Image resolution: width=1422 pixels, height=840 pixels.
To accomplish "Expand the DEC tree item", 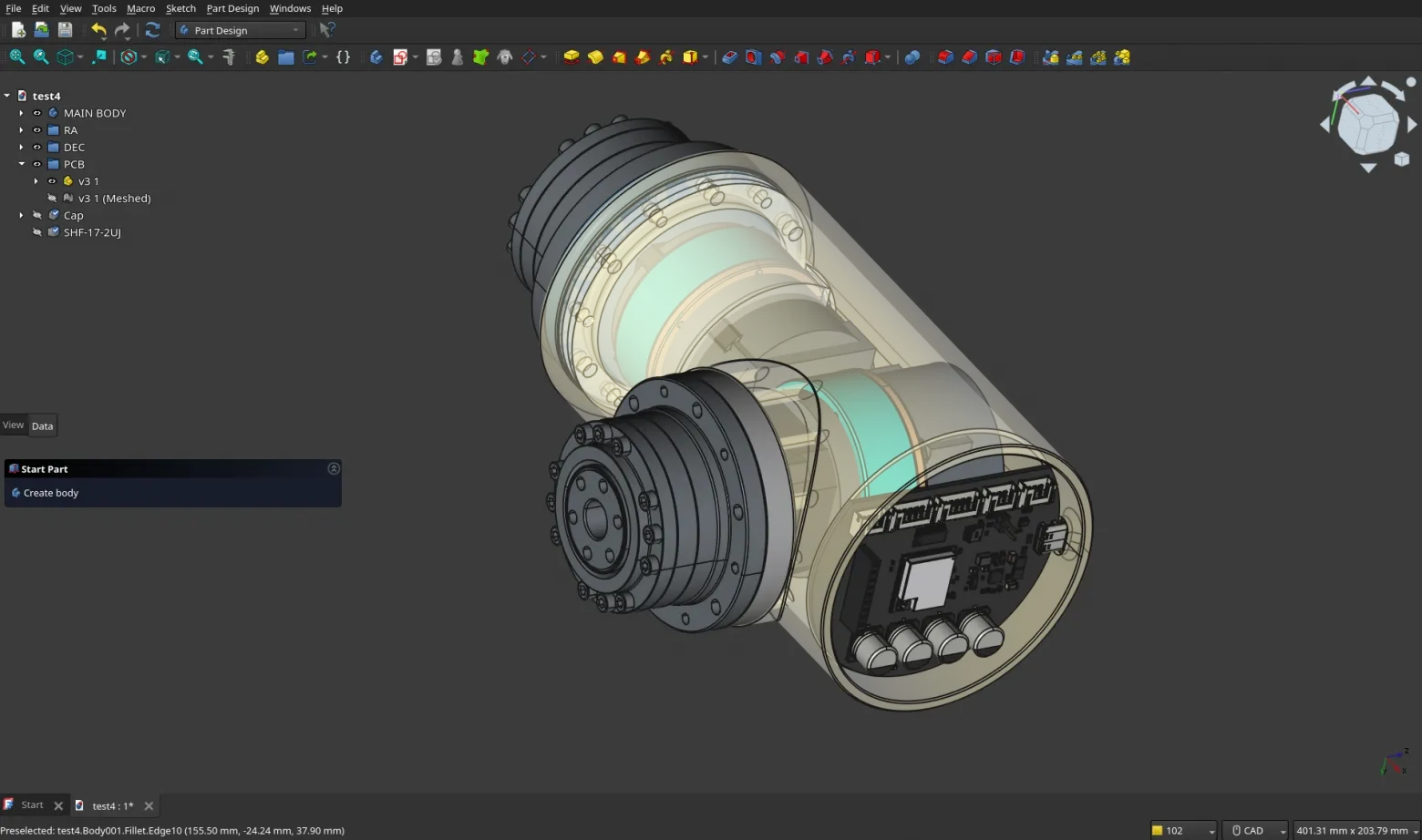I will (21, 147).
